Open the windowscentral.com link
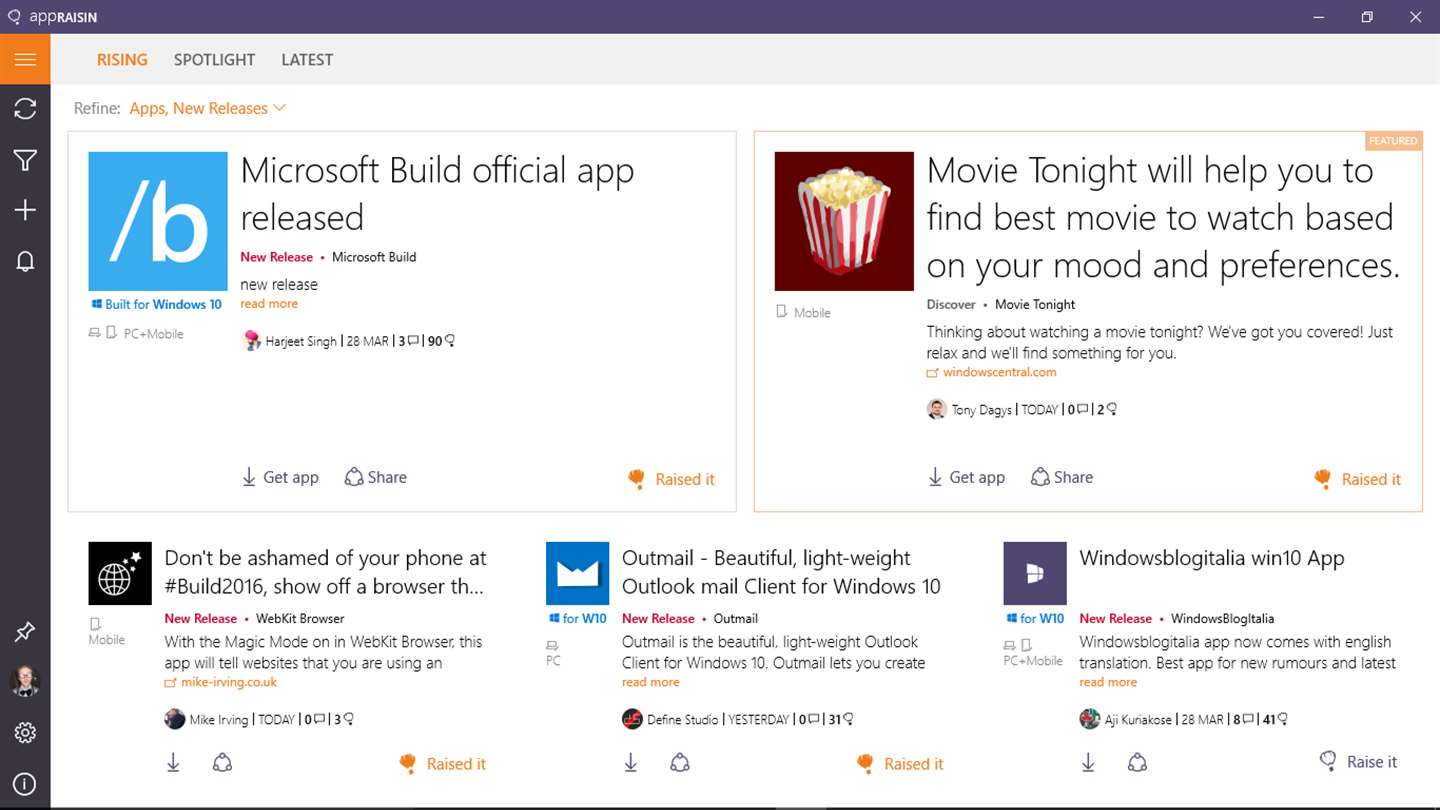Viewport: 1440px width, 810px height. pos(999,372)
